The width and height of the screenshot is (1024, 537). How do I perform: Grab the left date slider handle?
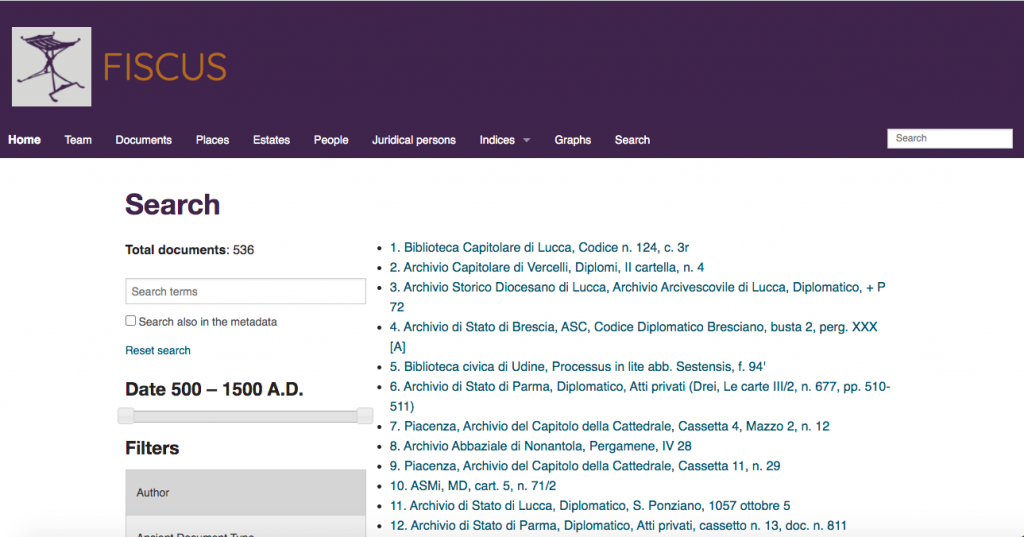pyautogui.click(x=126, y=415)
